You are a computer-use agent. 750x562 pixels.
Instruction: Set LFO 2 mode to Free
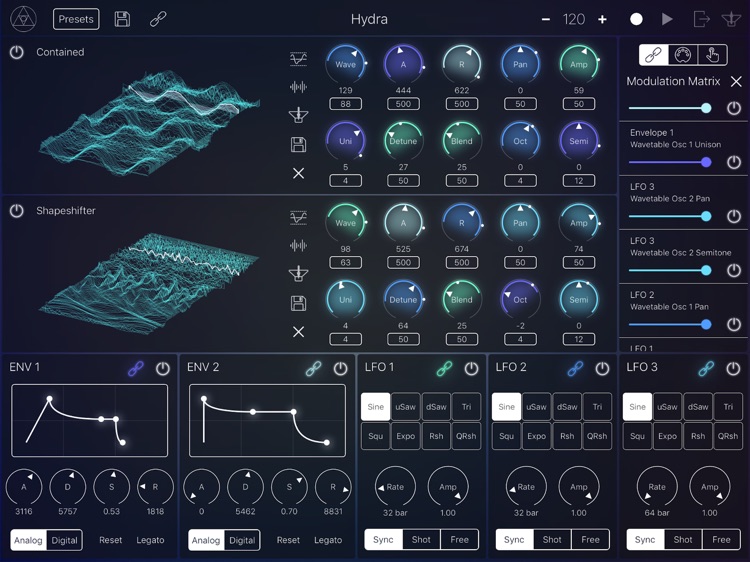click(x=590, y=540)
